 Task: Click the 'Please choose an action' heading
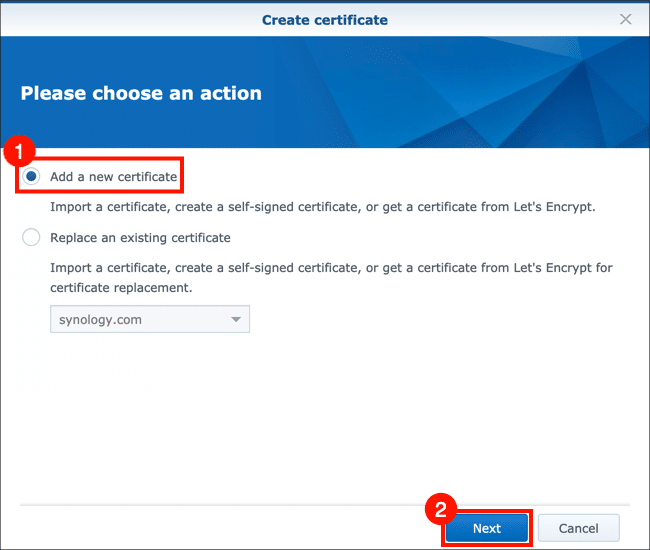click(x=141, y=93)
